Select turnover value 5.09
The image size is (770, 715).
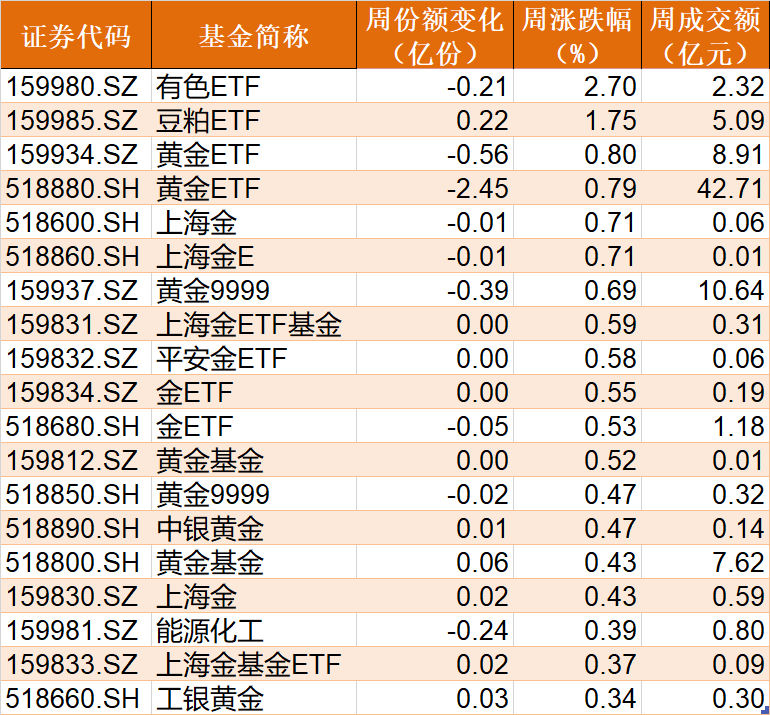[x=738, y=120]
